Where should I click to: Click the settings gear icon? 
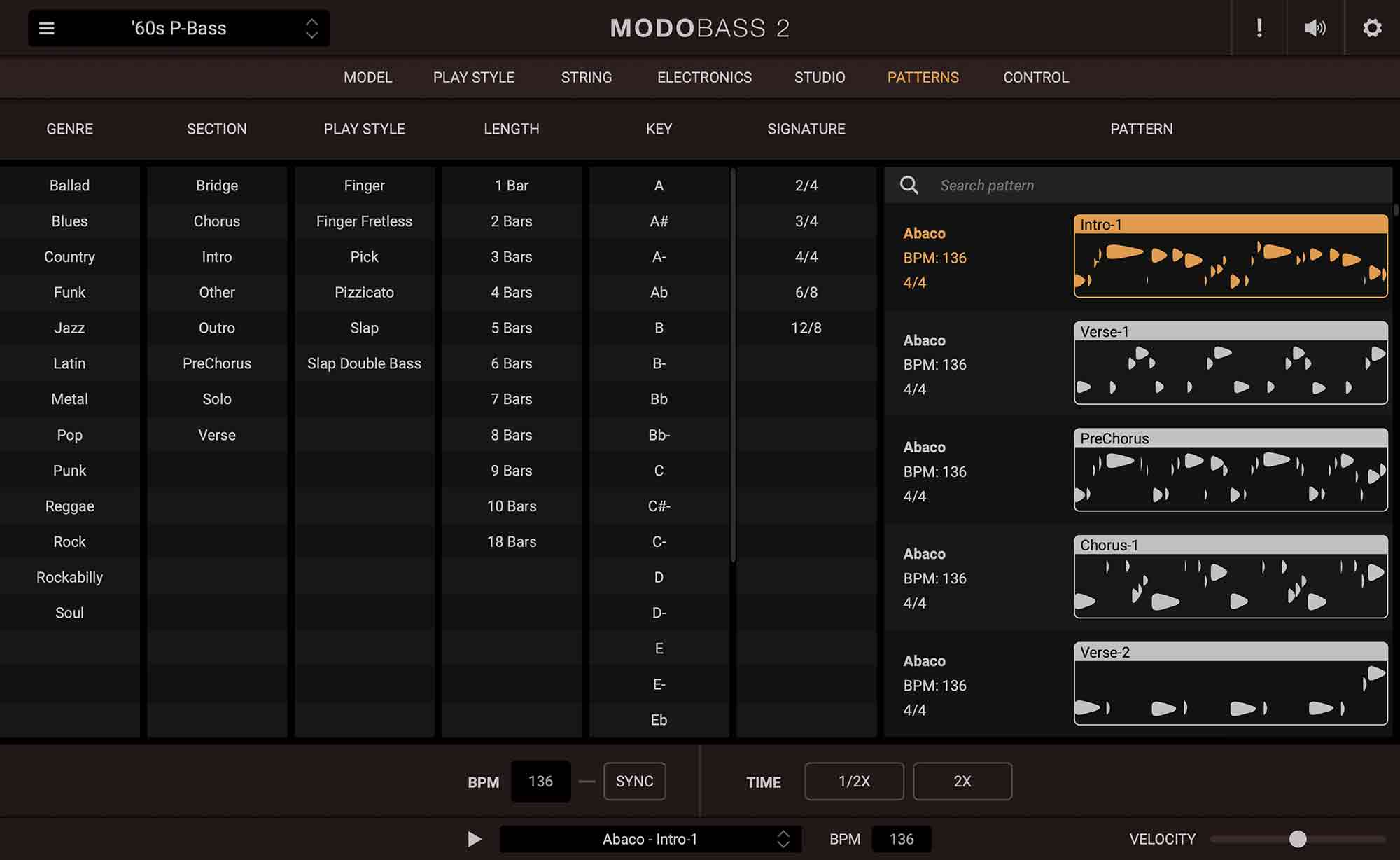click(1372, 27)
